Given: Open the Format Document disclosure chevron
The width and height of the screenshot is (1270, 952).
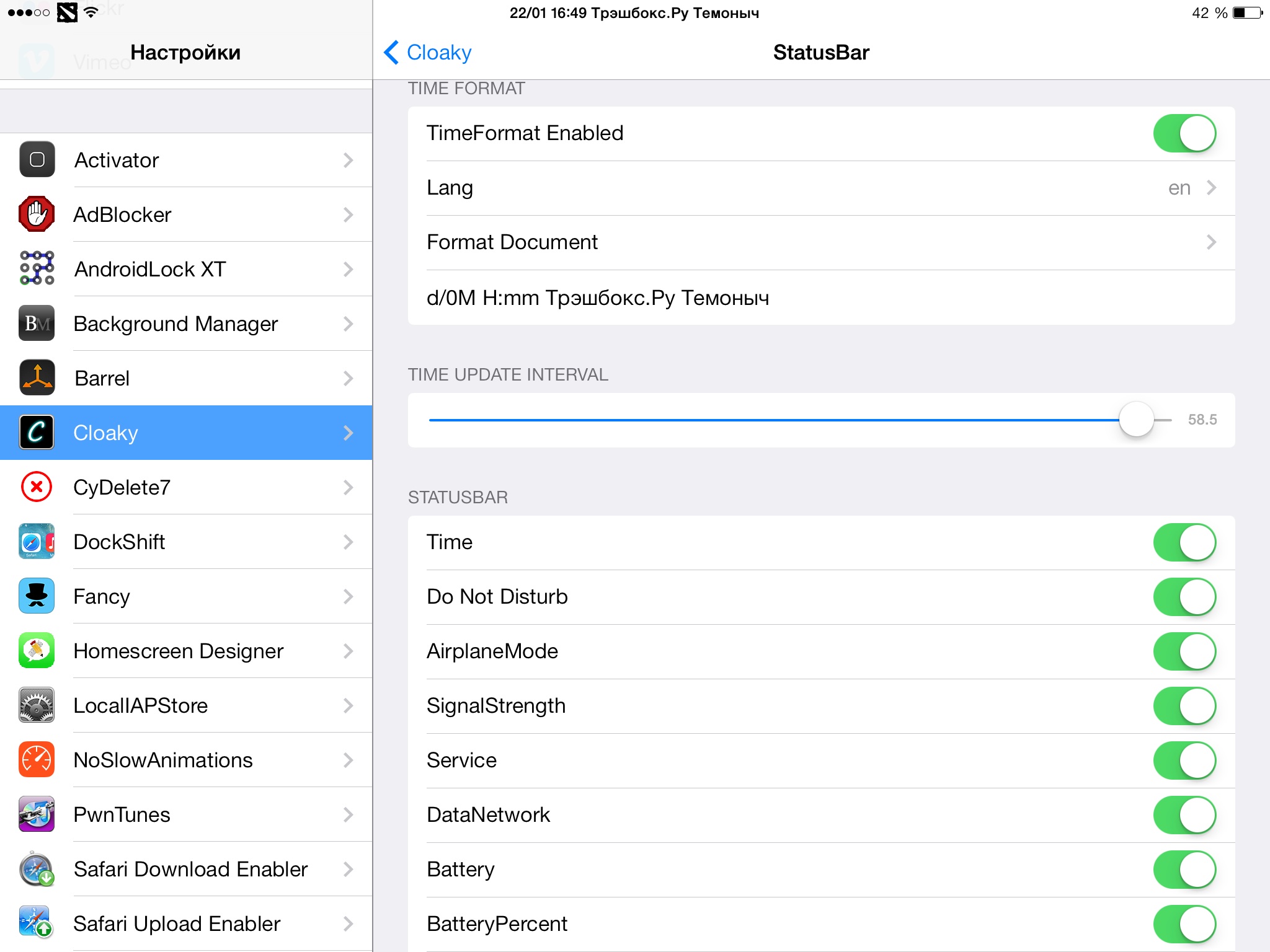Looking at the screenshot, I should point(1211,242).
